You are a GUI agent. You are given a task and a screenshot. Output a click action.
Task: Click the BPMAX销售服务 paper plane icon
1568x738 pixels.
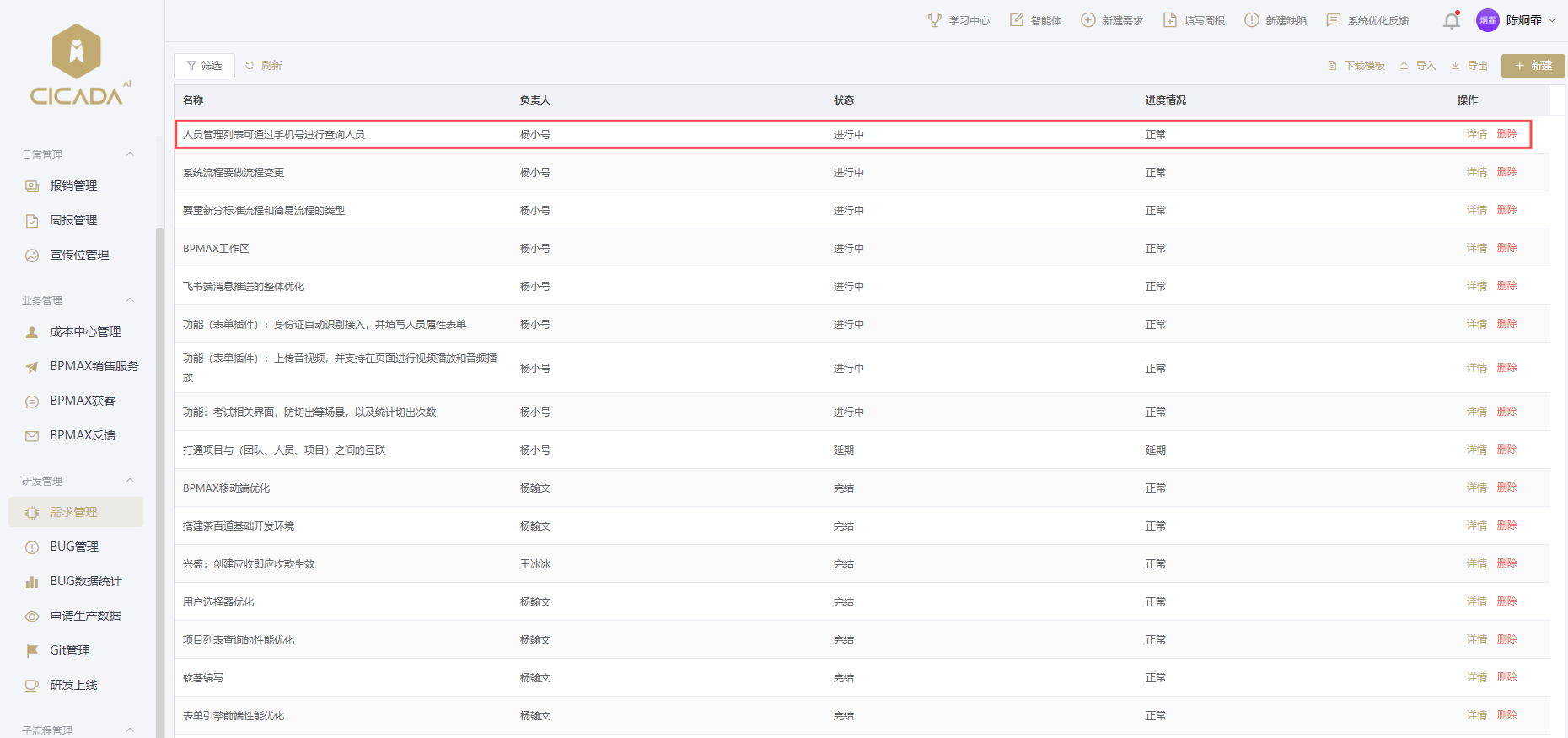[x=32, y=367]
